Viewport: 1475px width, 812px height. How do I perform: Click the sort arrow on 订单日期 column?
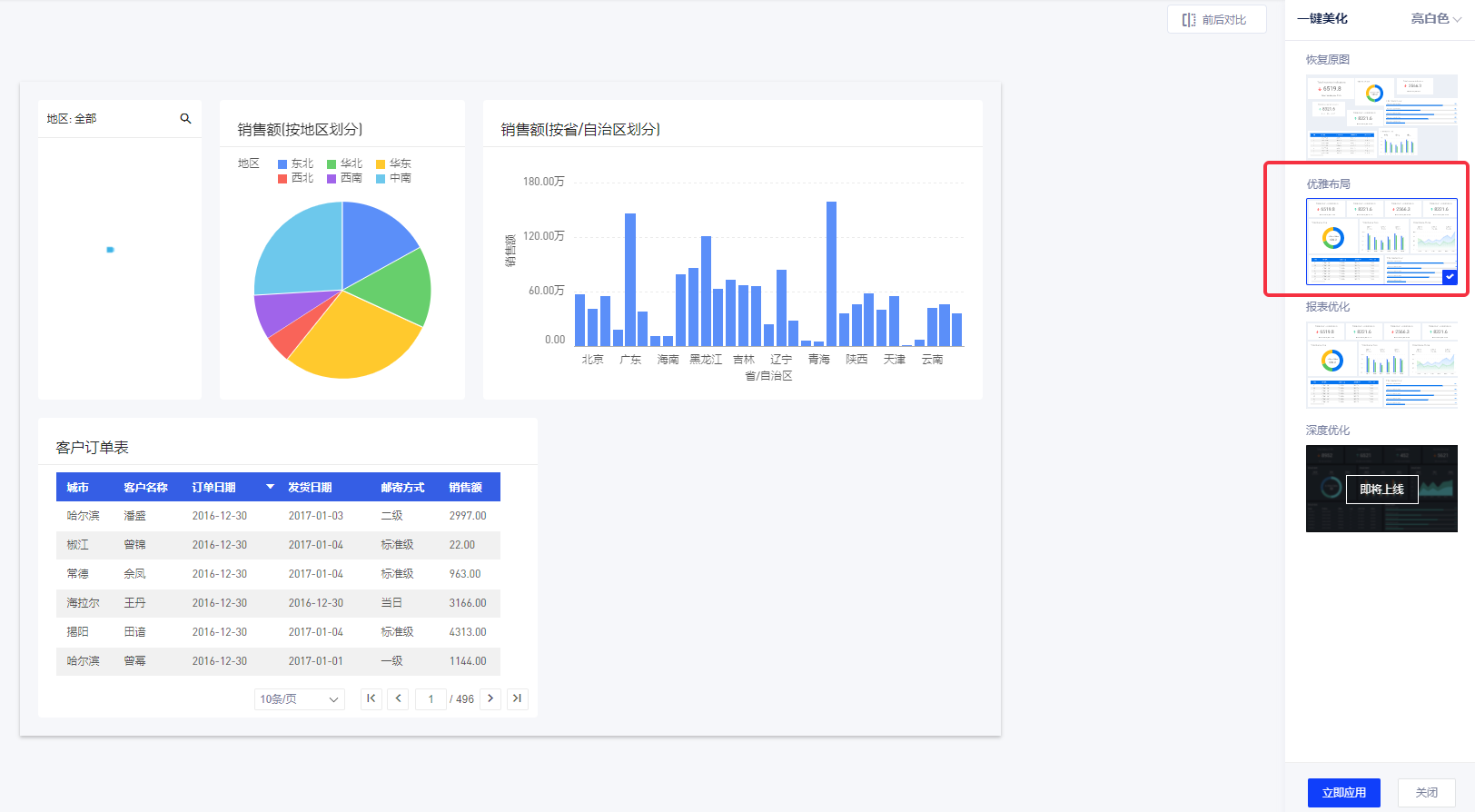point(270,488)
